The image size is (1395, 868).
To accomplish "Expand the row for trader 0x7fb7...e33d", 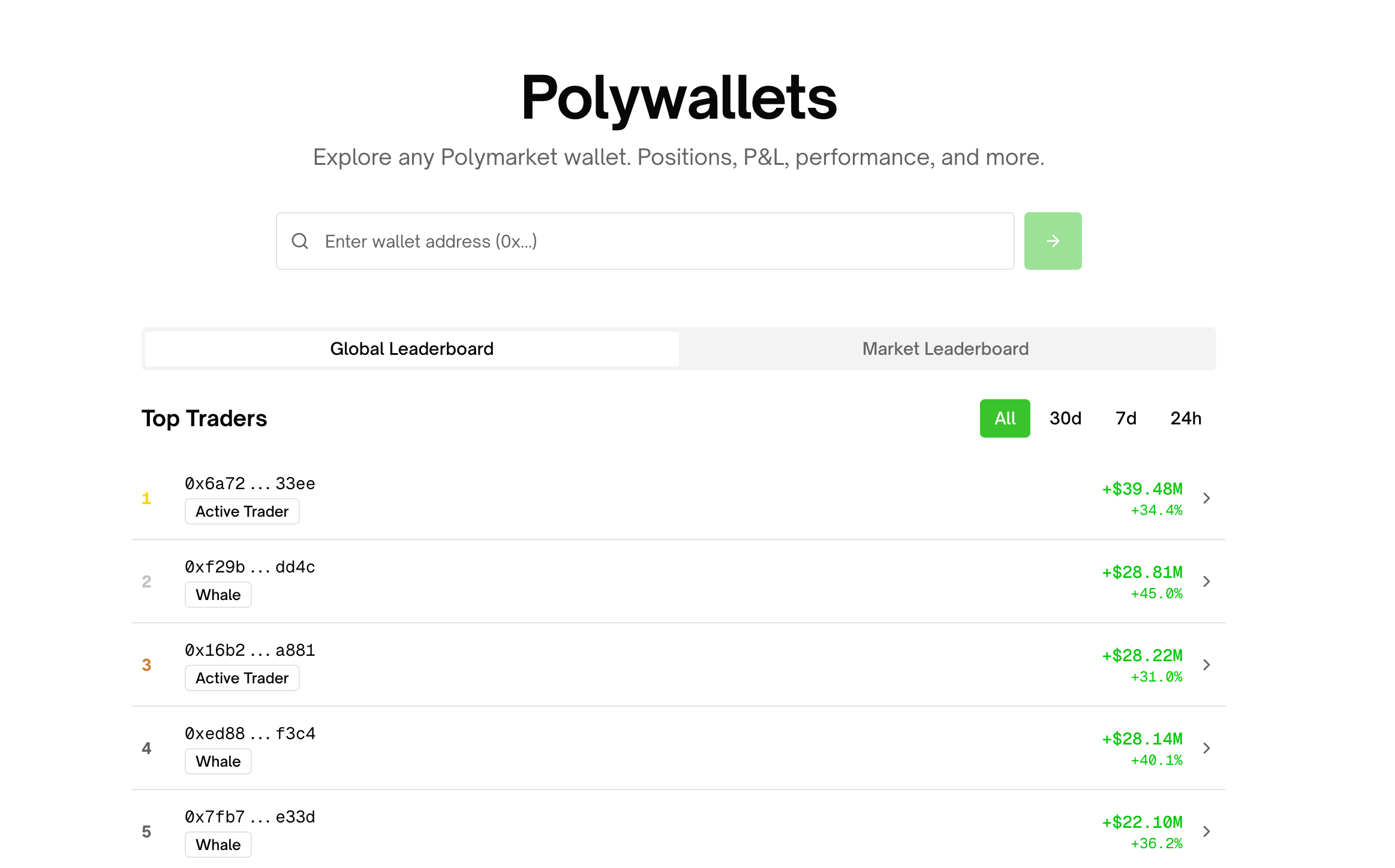I will coord(1206,831).
